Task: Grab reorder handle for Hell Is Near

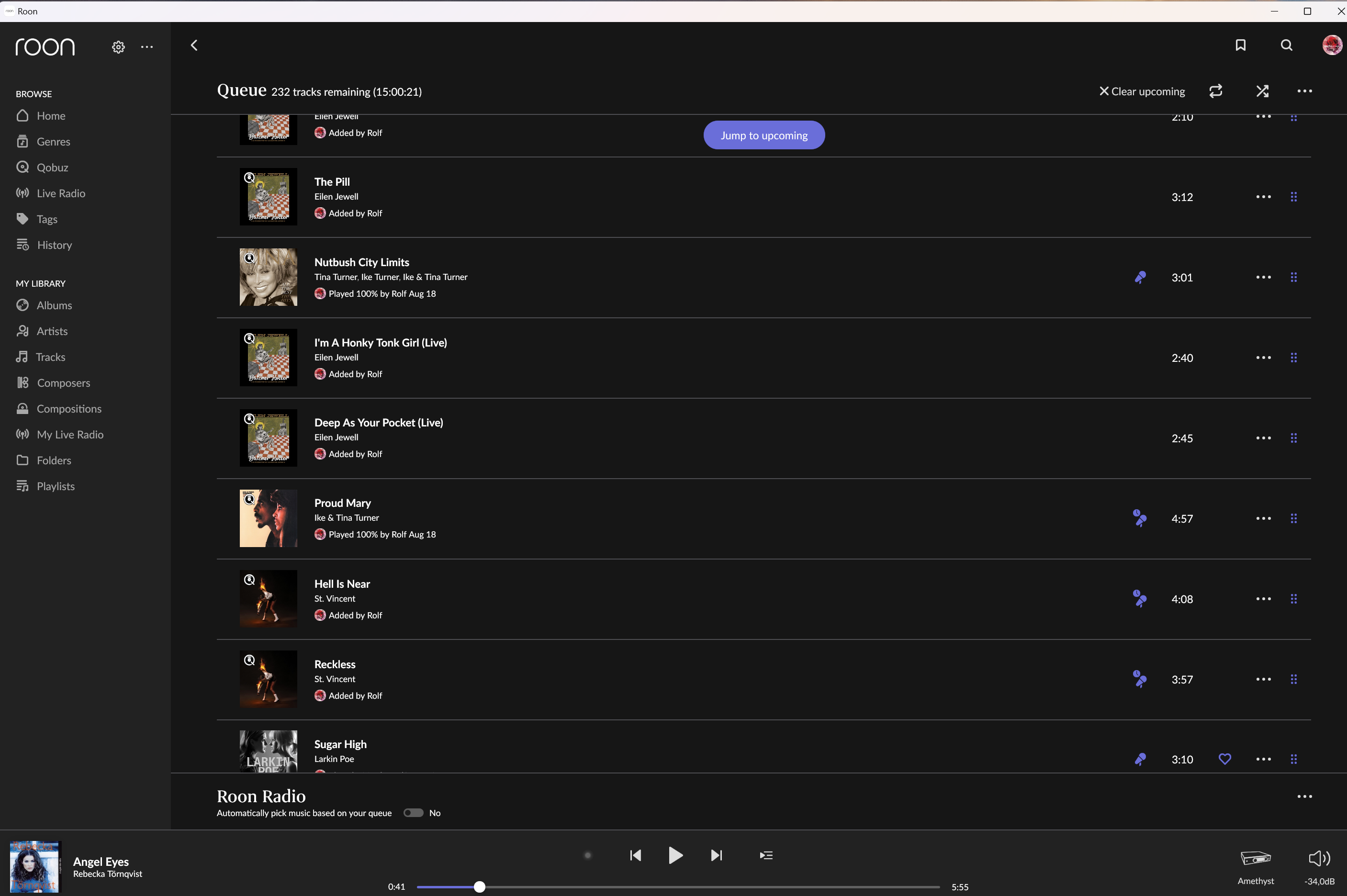Action: point(1294,599)
